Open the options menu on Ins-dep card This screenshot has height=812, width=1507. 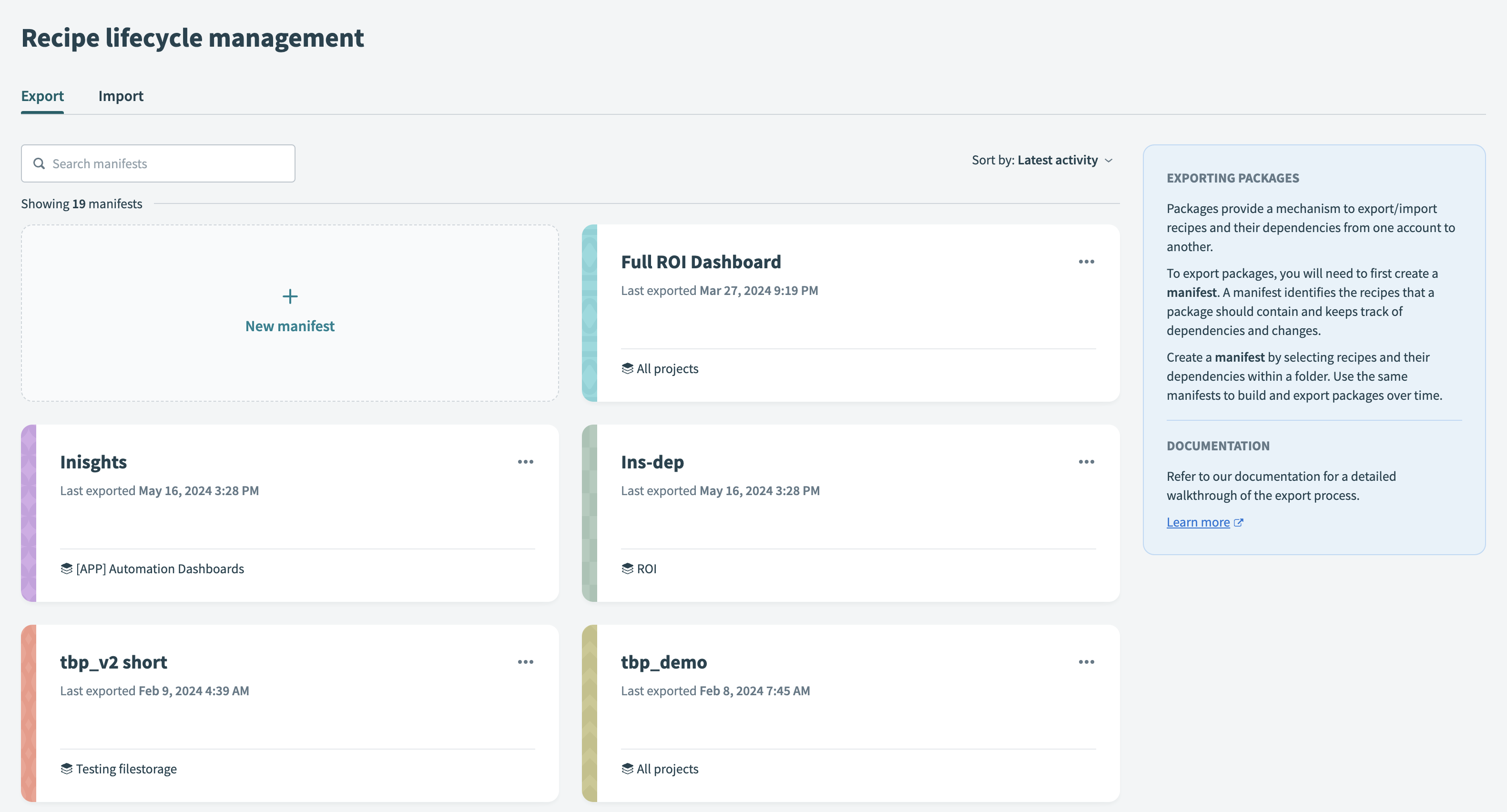coord(1086,462)
